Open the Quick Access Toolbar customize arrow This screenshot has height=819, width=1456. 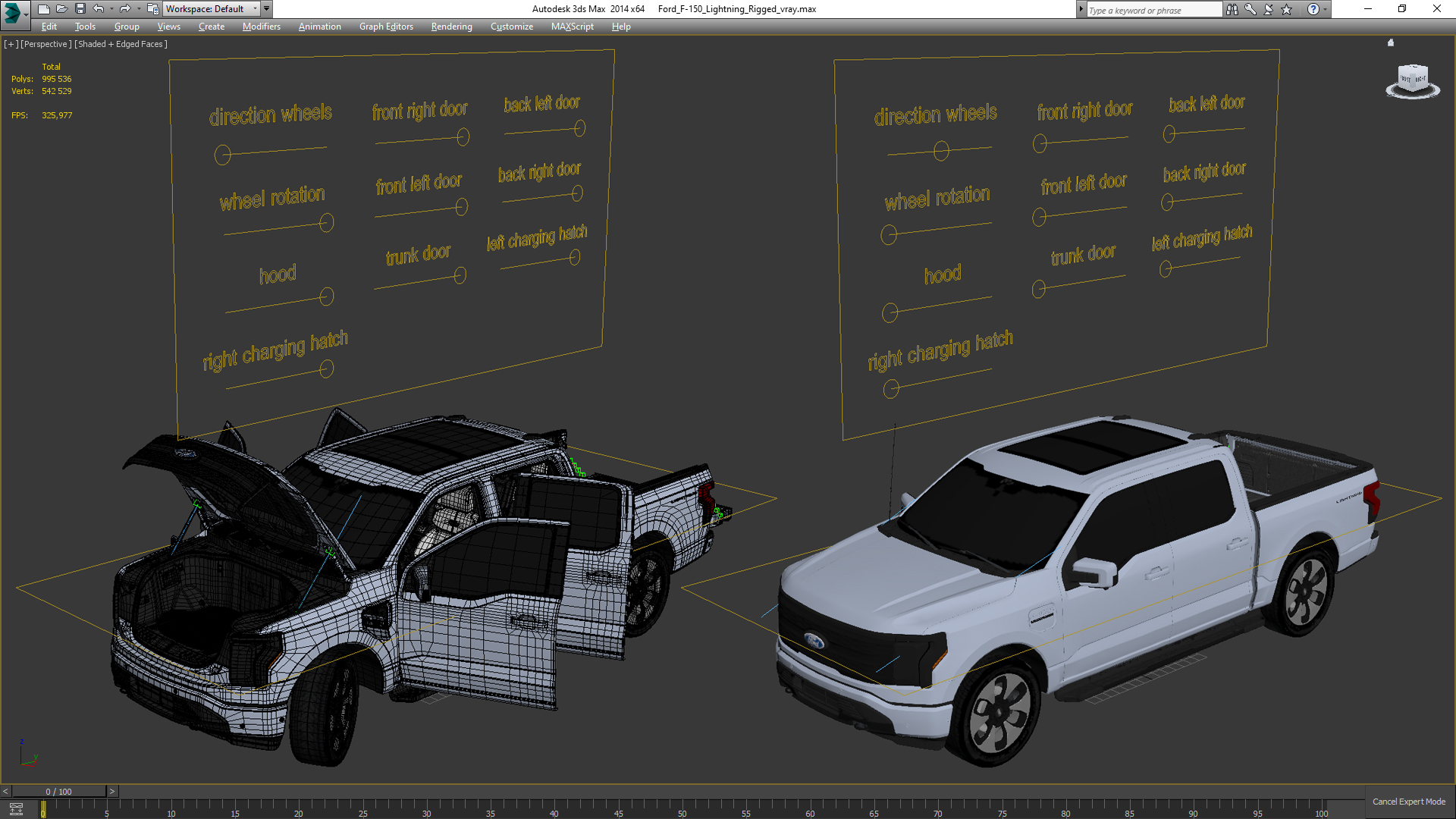click(x=266, y=9)
